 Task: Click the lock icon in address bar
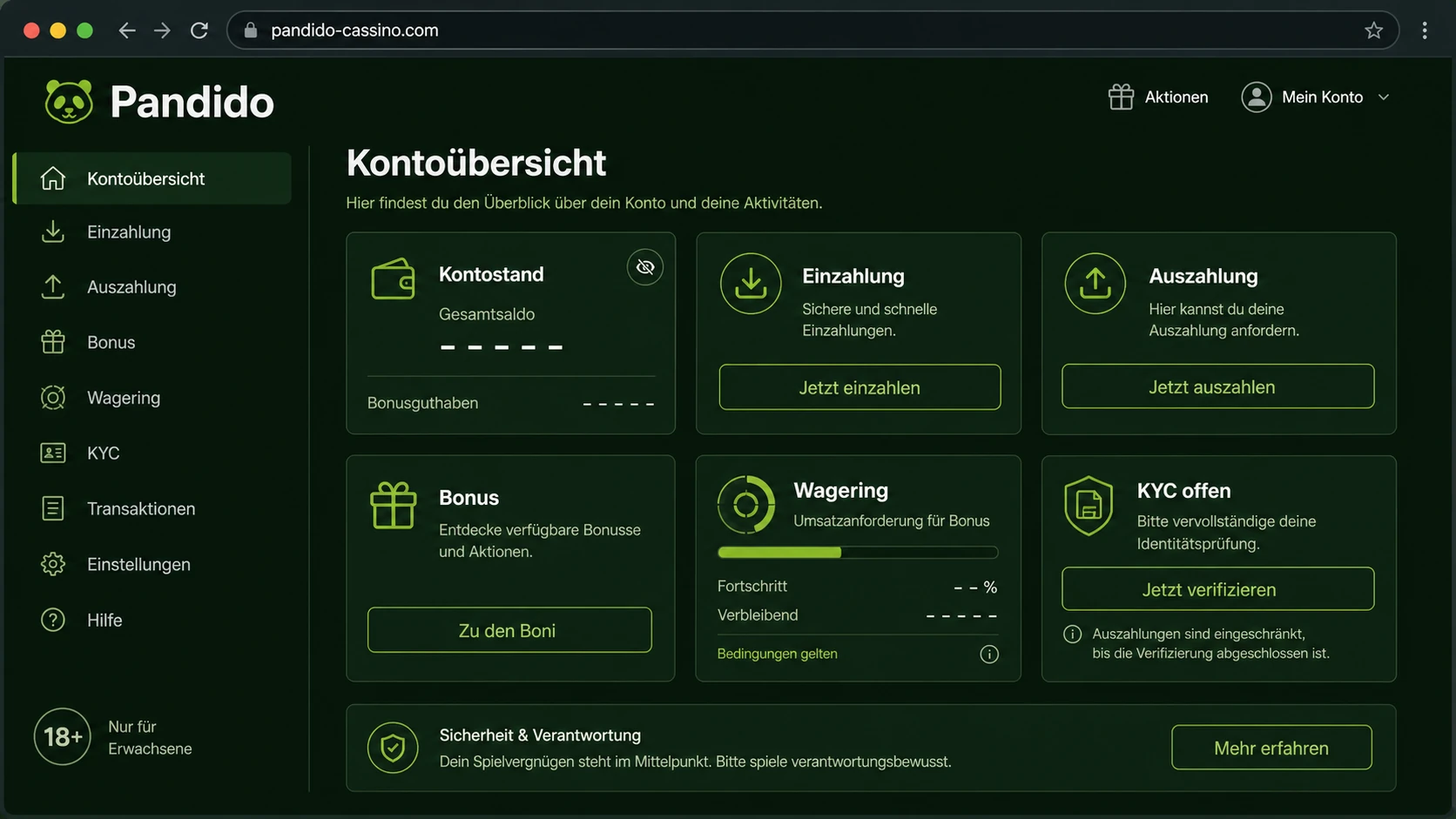coord(251,30)
